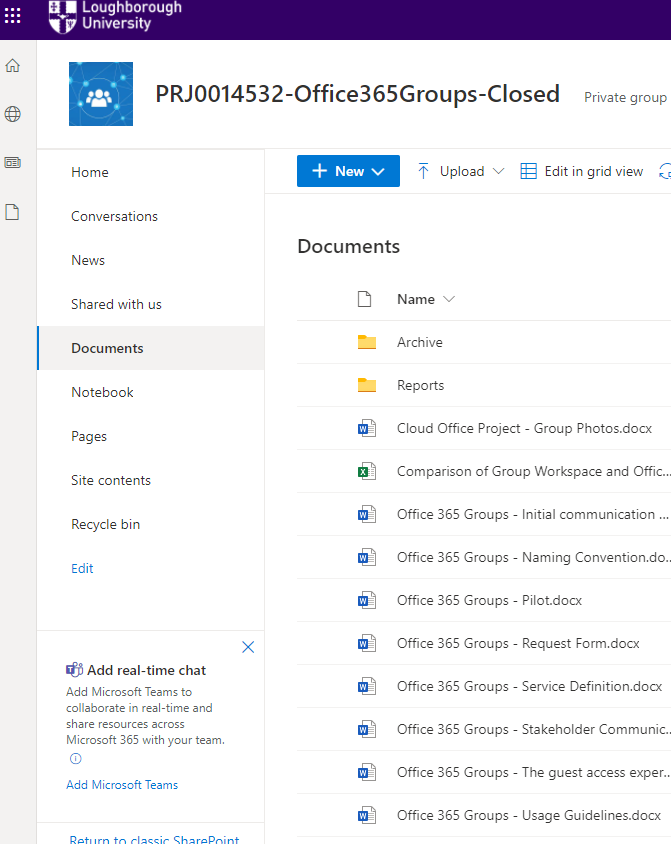Click the Excel icon on the Comparison file row
This screenshot has height=844, width=671.
point(366,471)
